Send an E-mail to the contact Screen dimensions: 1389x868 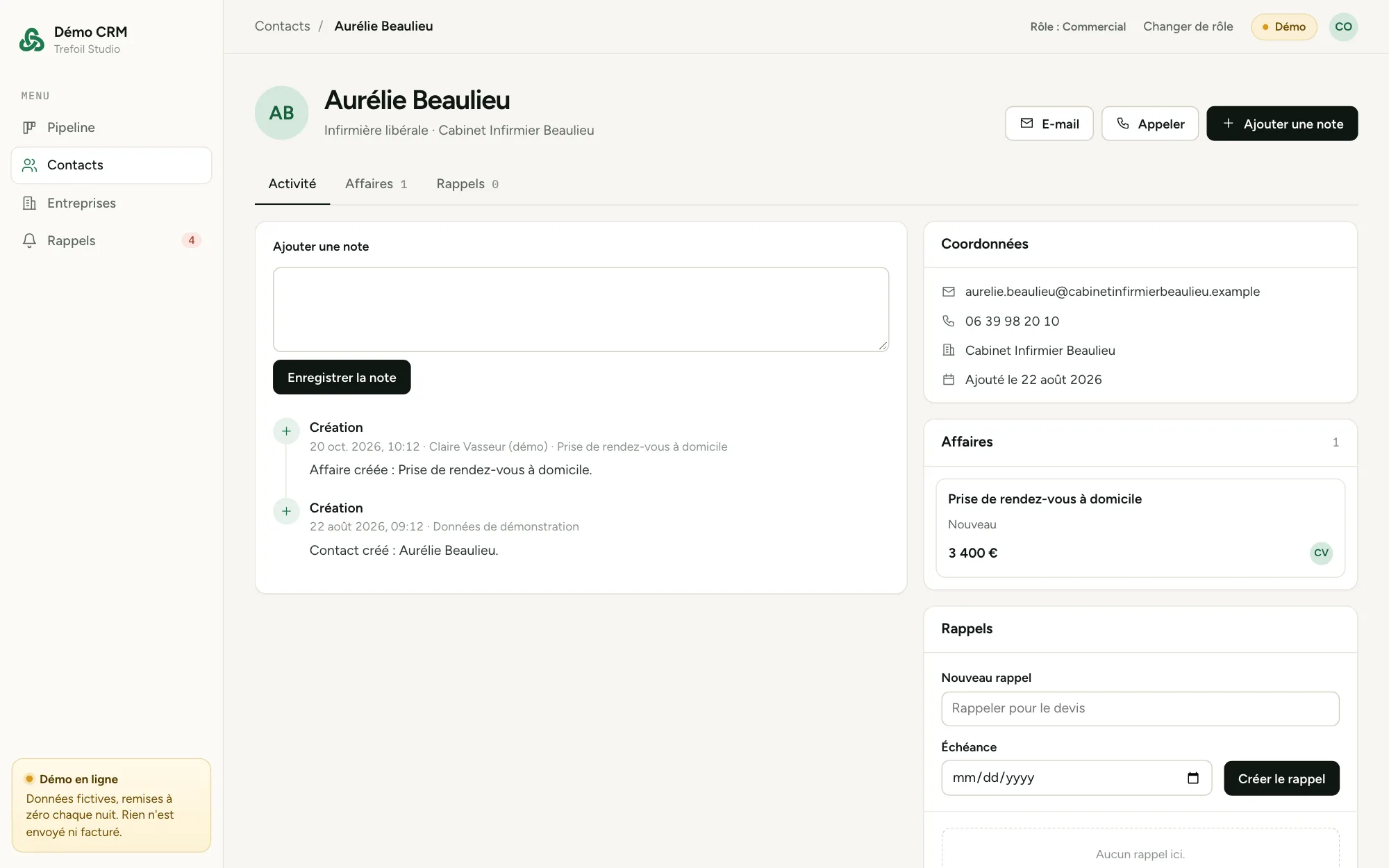click(x=1049, y=124)
